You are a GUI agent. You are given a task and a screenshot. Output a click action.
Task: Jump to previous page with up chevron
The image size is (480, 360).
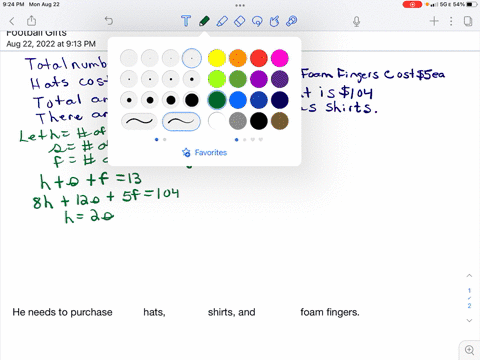(469, 276)
